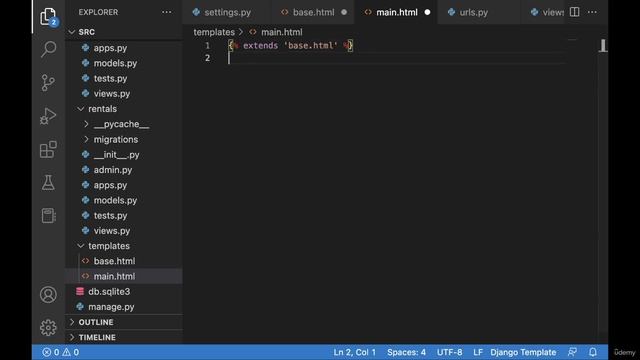Open the Explorer view in activity bar
Screen dimensions: 640x360
[48, 16]
